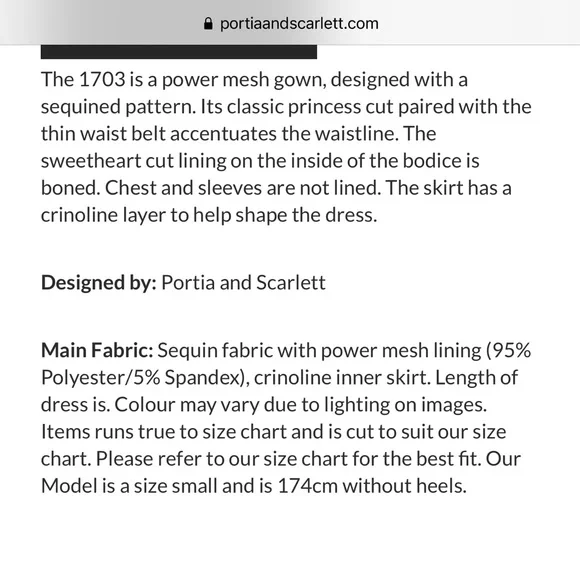This screenshot has width=580, height=580.
Task: Click the black bar above the description
Action: (179, 52)
